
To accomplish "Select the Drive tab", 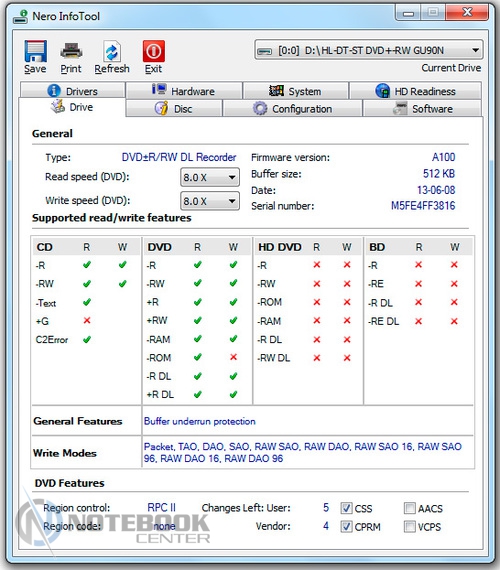I will (x=72, y=107).
